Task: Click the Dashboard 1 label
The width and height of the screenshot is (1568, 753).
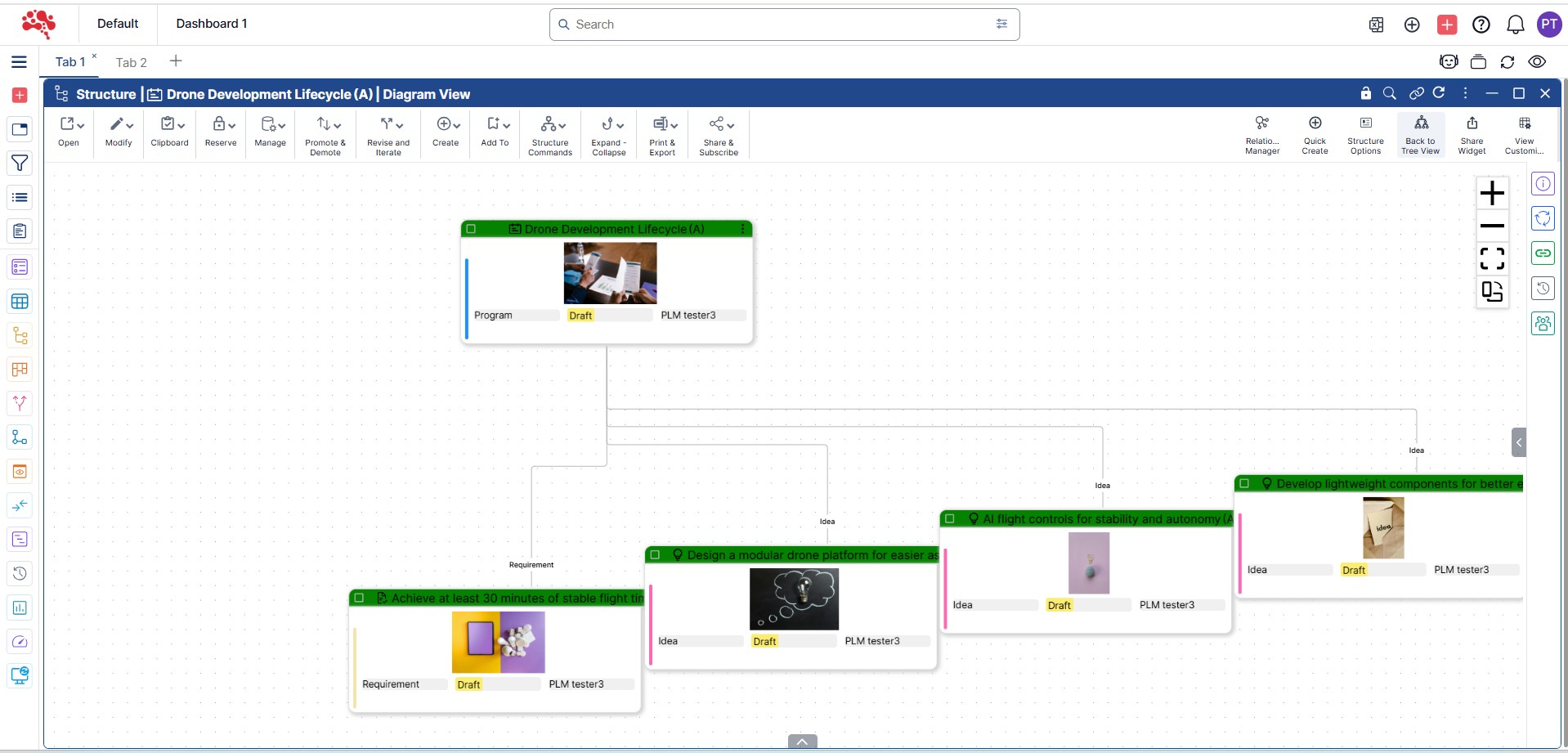Action: (211, 24)
